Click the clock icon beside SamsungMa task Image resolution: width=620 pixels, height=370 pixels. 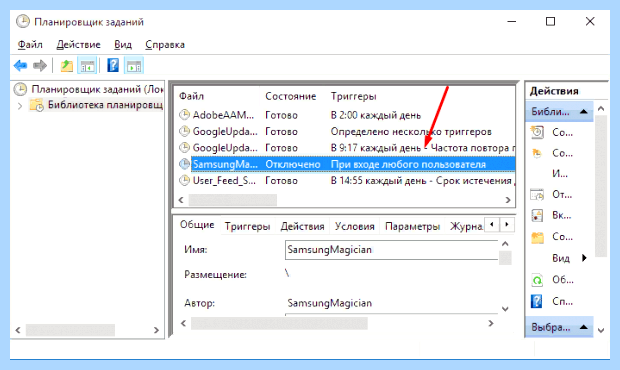(x=184, y=164)
